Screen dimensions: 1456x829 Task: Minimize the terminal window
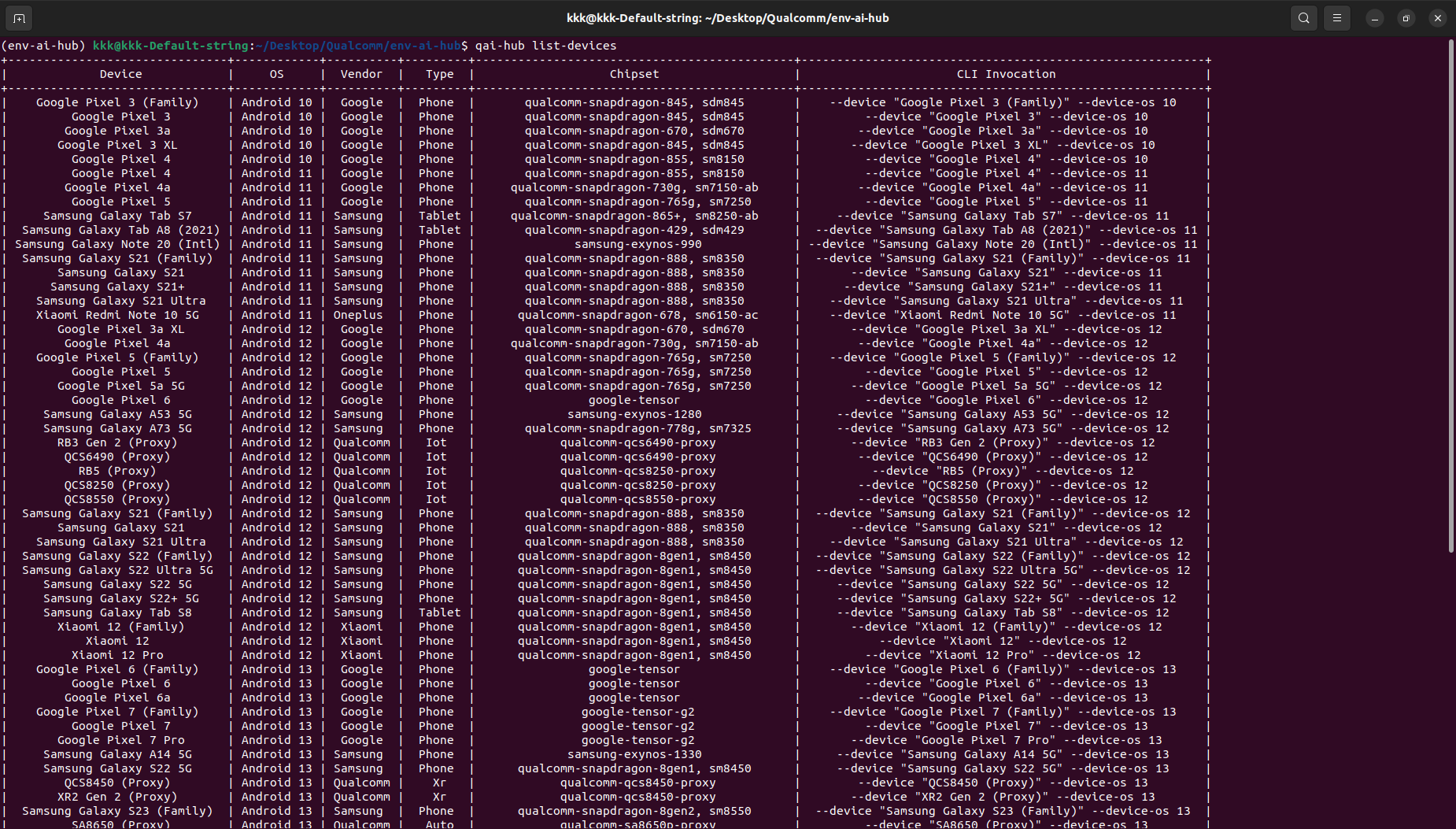pyautogui.click(x=1375, y=18)
